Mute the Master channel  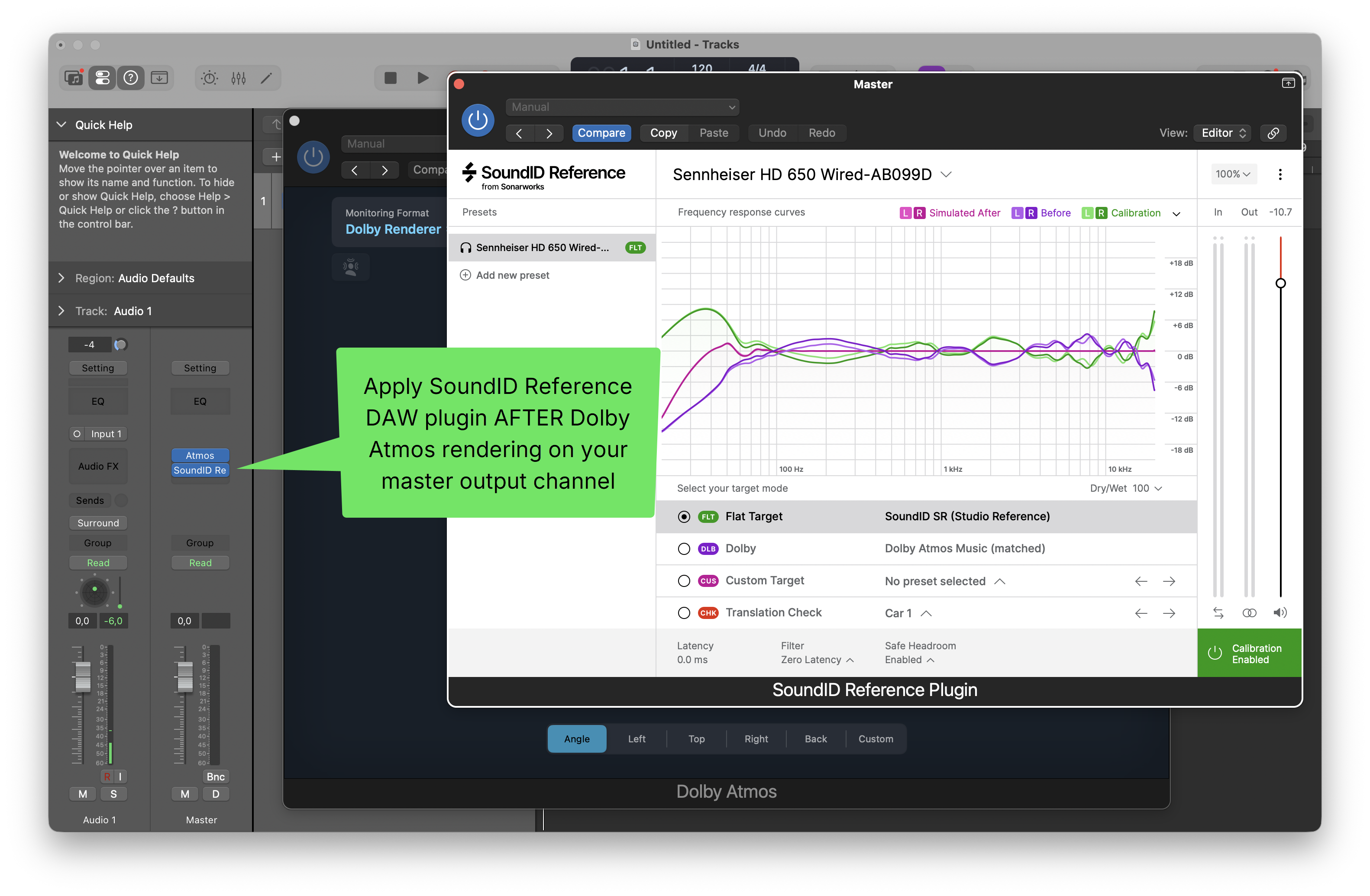pos(185,794)
